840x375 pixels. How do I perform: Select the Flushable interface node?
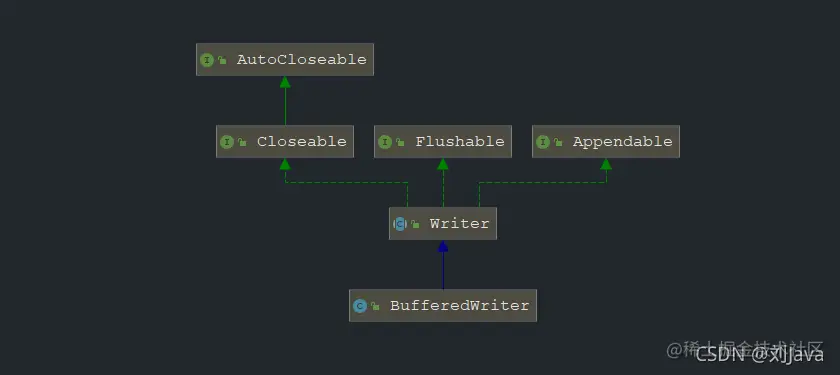442,141
